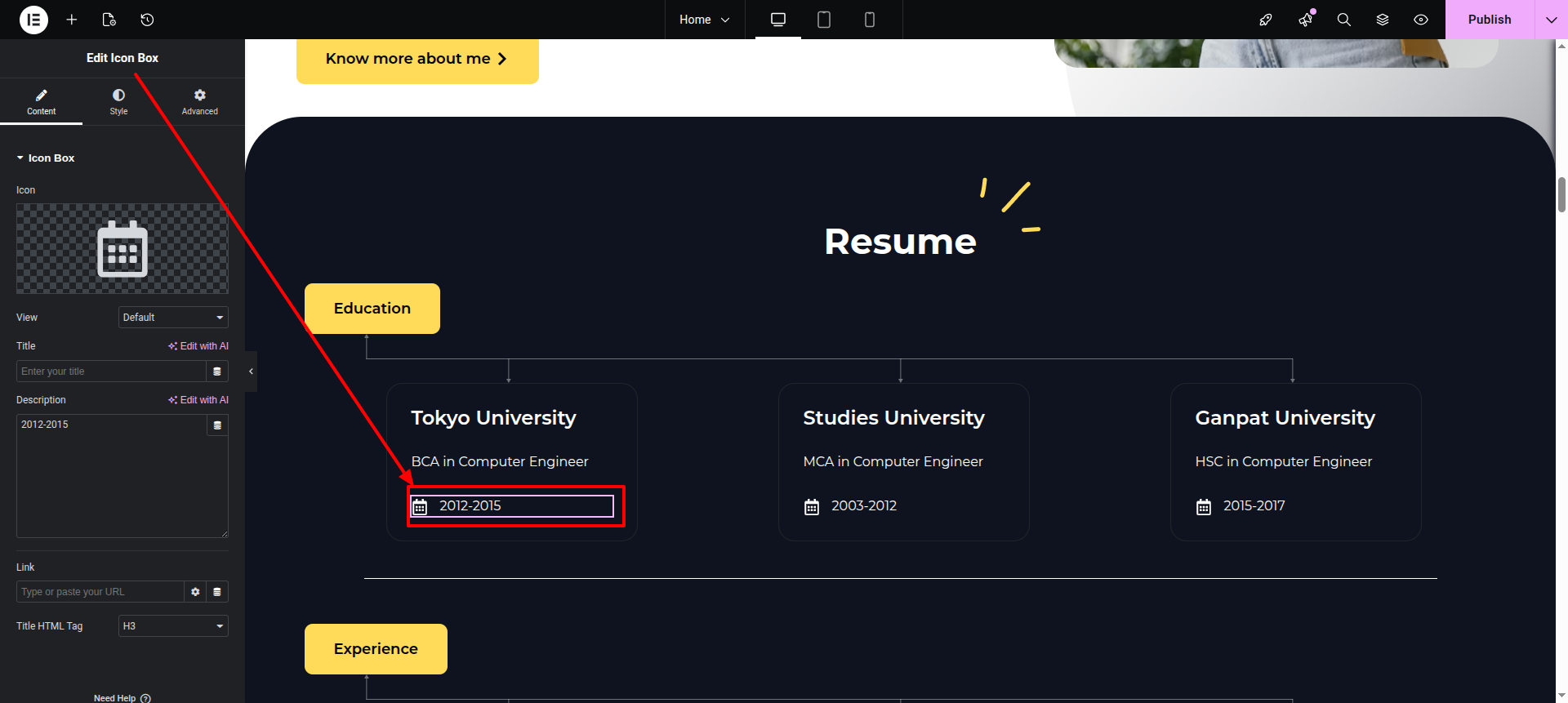Open the Elementor logo menu
The width and height of the screenshot is (1568, 703).
(33, 20)
